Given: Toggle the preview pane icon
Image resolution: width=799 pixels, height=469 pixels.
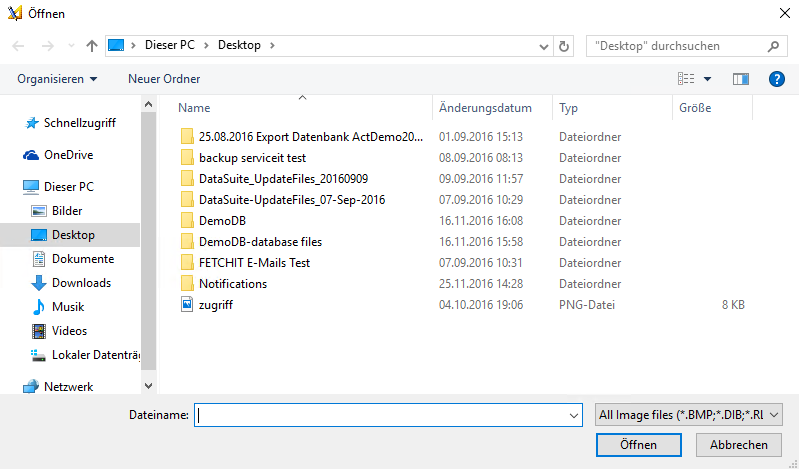Looking at the screenshot, I should point(740,79).
